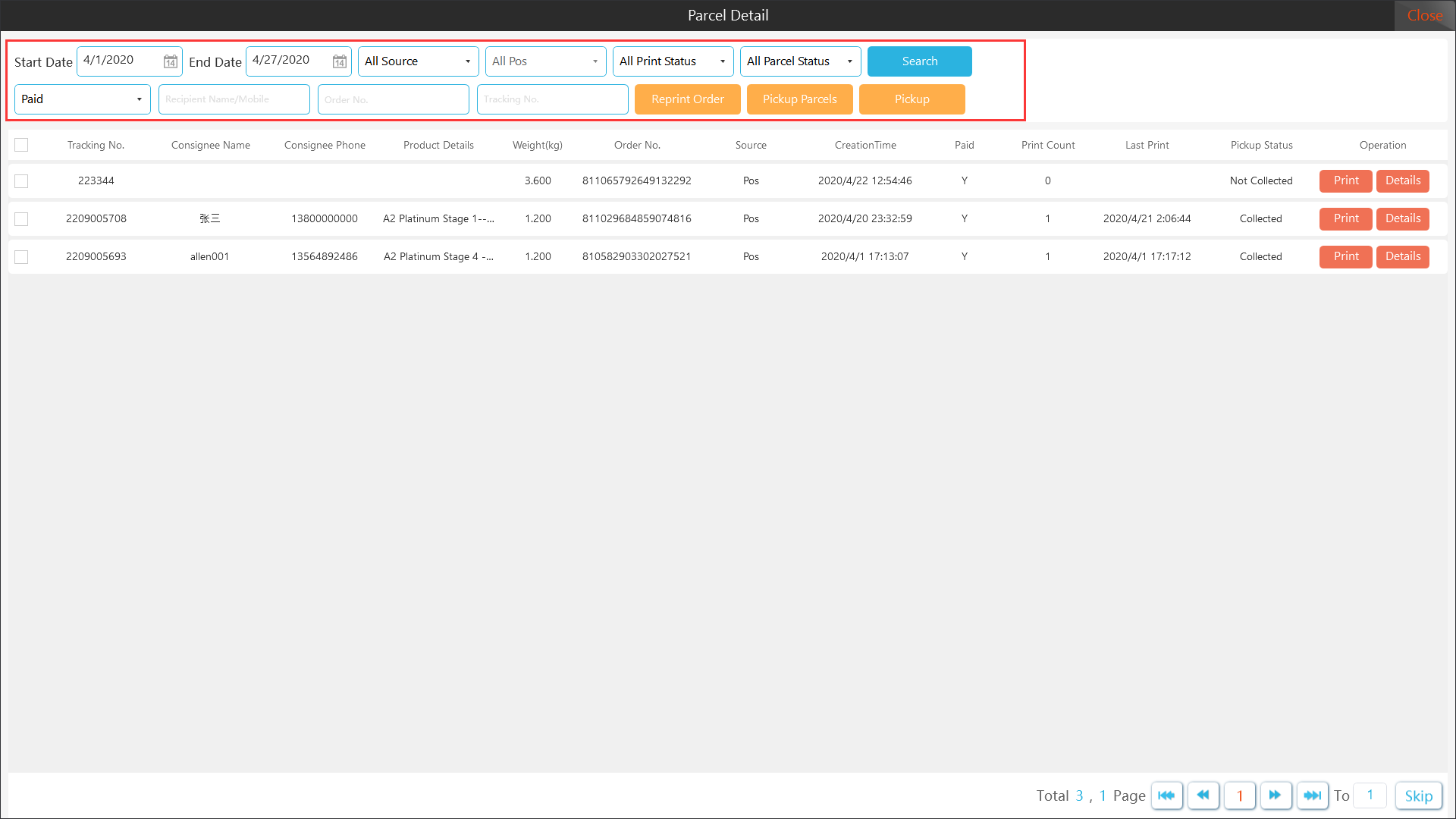1456x819 pixels.
Task: Click Reprint Order button
Action: coord(687,99)
